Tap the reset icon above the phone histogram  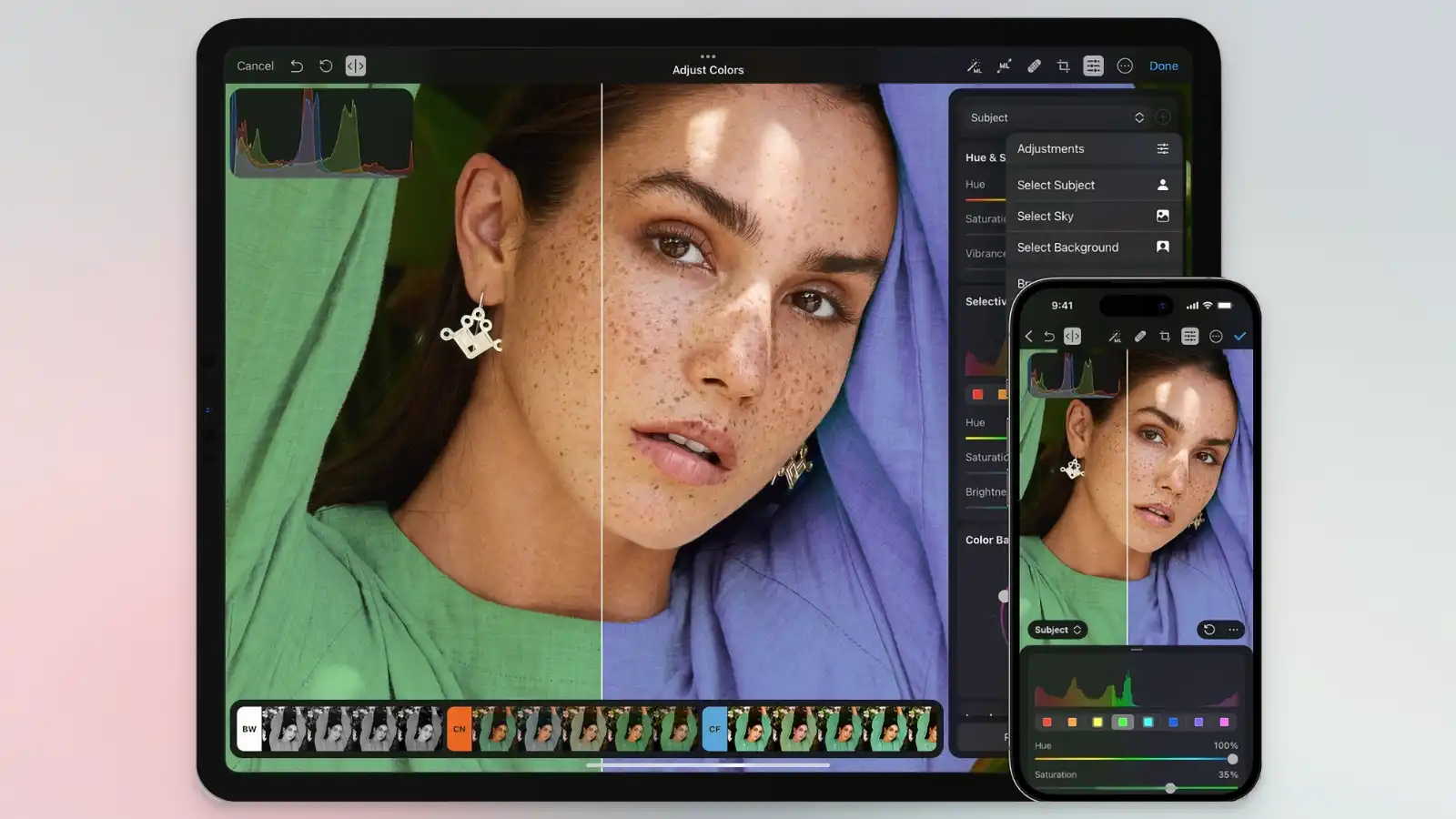tap(1208, 630)
